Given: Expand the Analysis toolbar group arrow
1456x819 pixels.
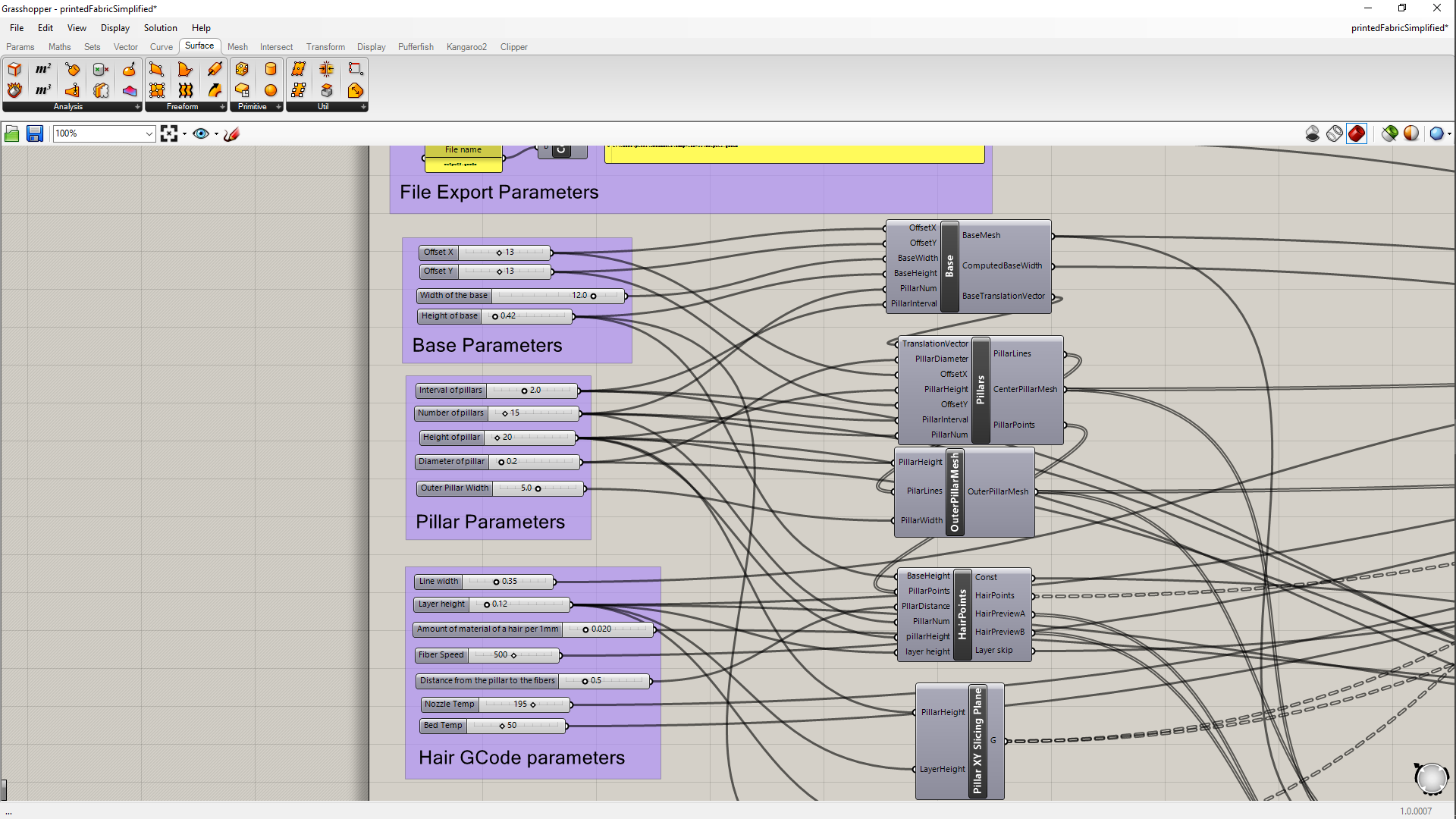Looking at the screenshot, I should coord(137,107).
